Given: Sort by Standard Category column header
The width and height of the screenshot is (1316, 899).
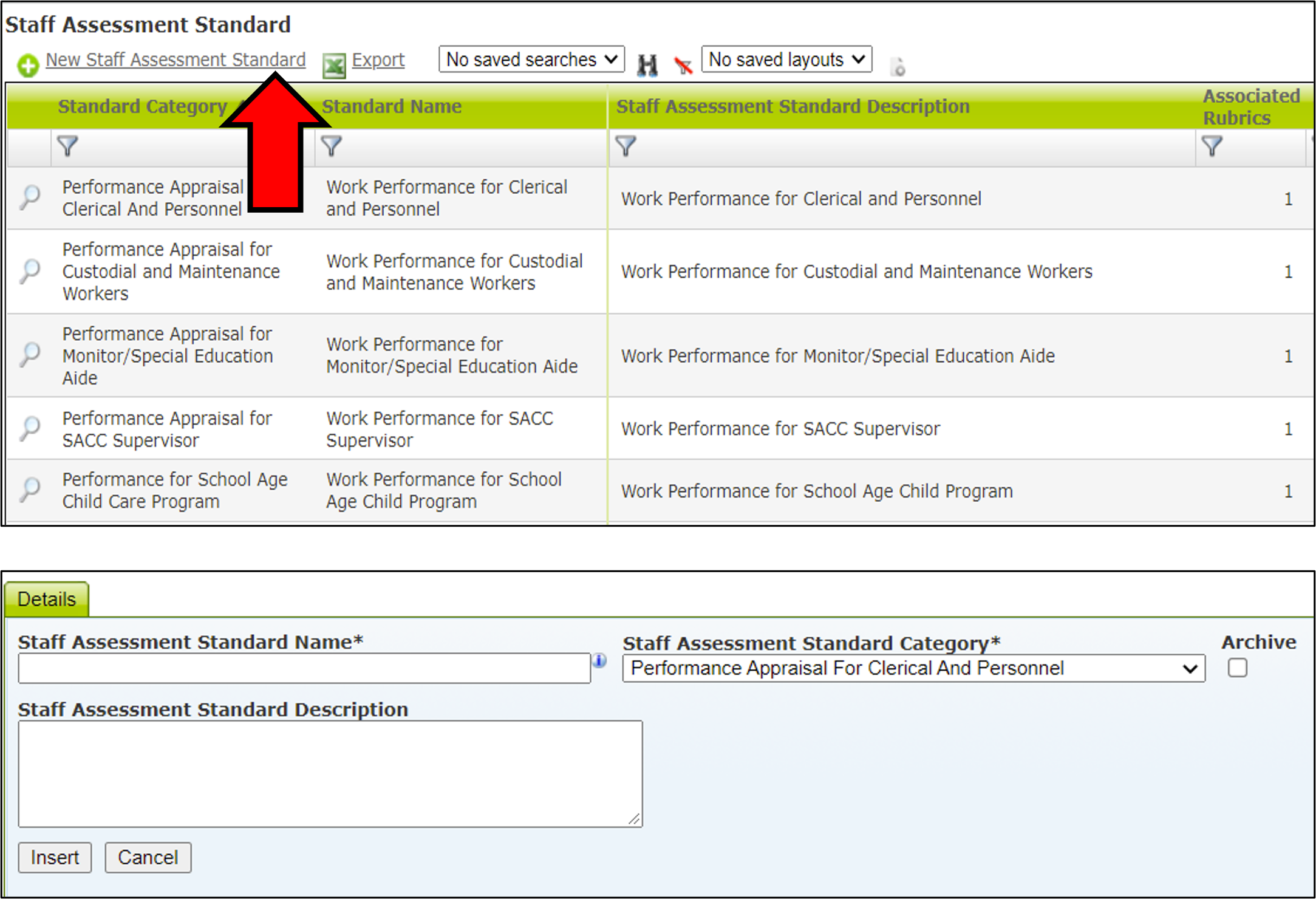Looking at the screenshot, I should pos(143,106).
